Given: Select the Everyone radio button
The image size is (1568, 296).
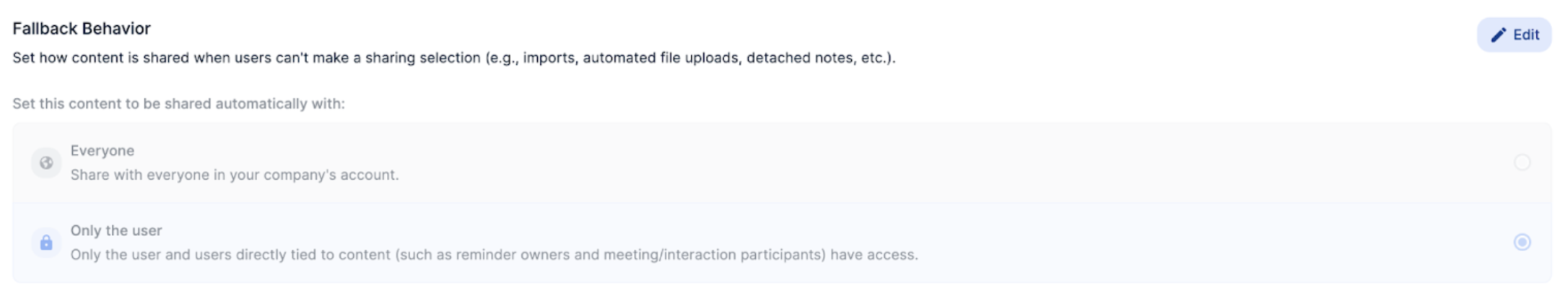Looking at the screenshot, I should click(1522, 162).
